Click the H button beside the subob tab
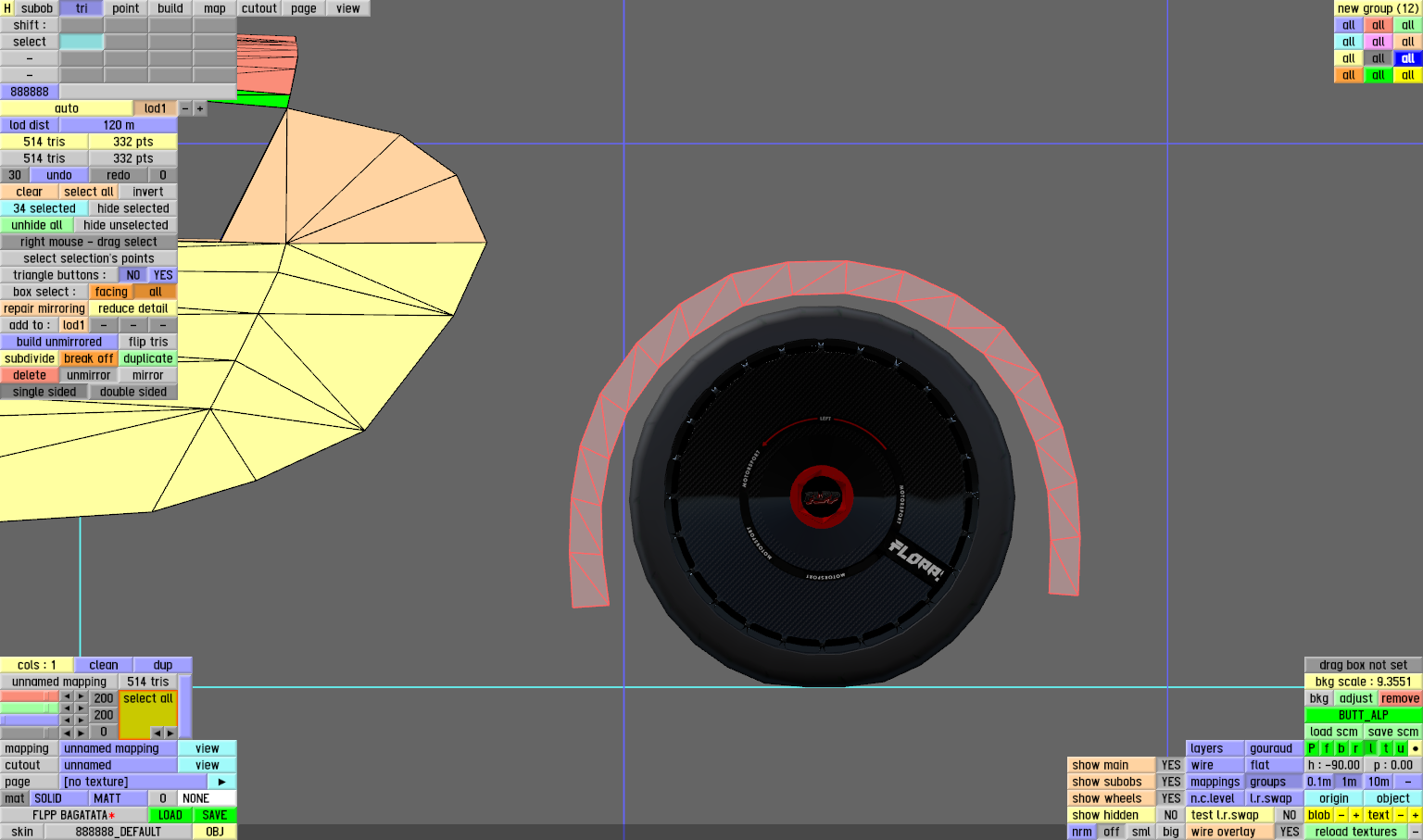The width and height of the screenshot is (1423, 840). [7, 8]
